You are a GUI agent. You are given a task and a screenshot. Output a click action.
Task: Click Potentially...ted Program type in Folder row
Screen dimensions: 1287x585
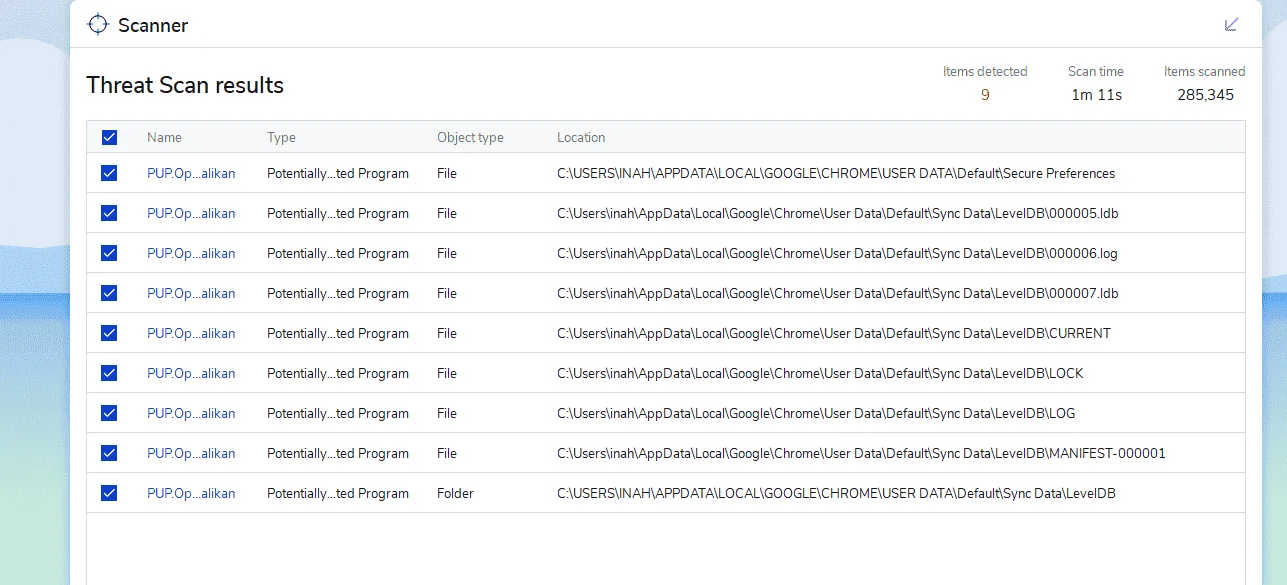pyautogui.click(x=338, y=493)
